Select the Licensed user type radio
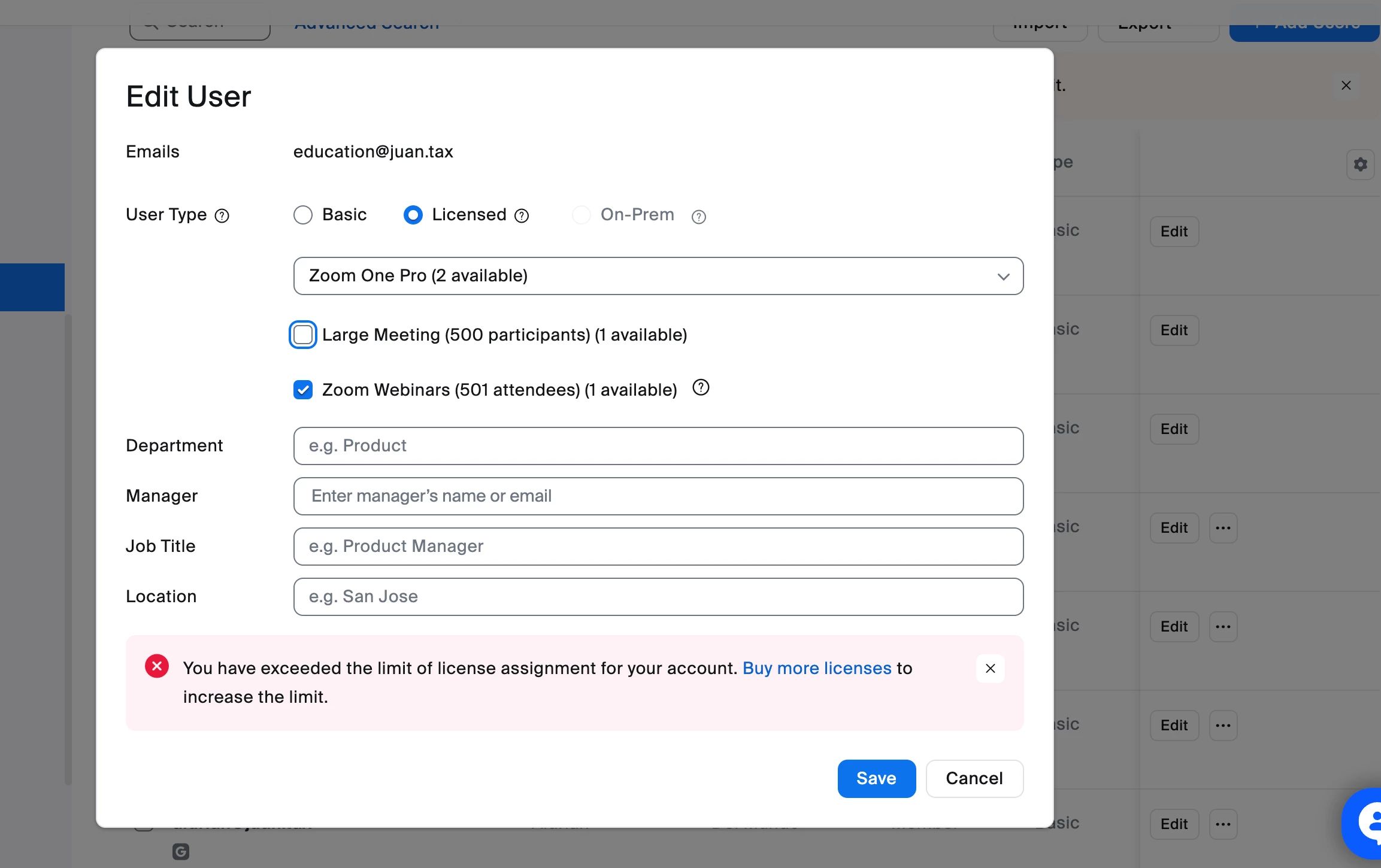This screenshot has height=868, width=1381. point(413,215)
